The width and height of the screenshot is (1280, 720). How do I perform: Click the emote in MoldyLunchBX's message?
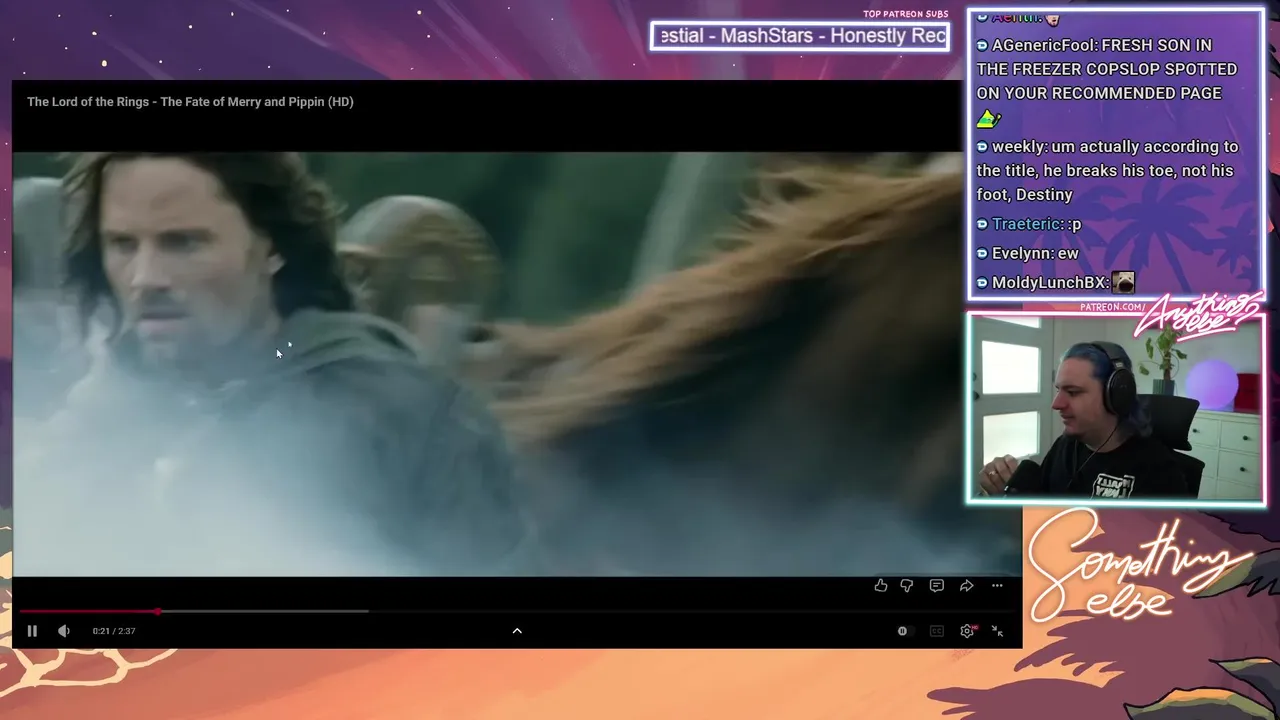click(1123, 282)
